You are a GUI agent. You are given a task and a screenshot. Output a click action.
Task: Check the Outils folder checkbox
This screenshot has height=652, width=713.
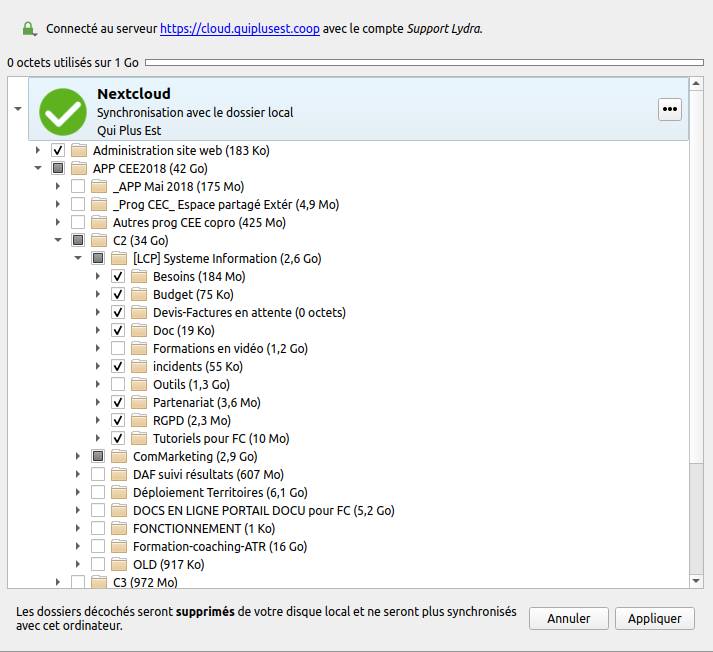click(x=118, y=384)
